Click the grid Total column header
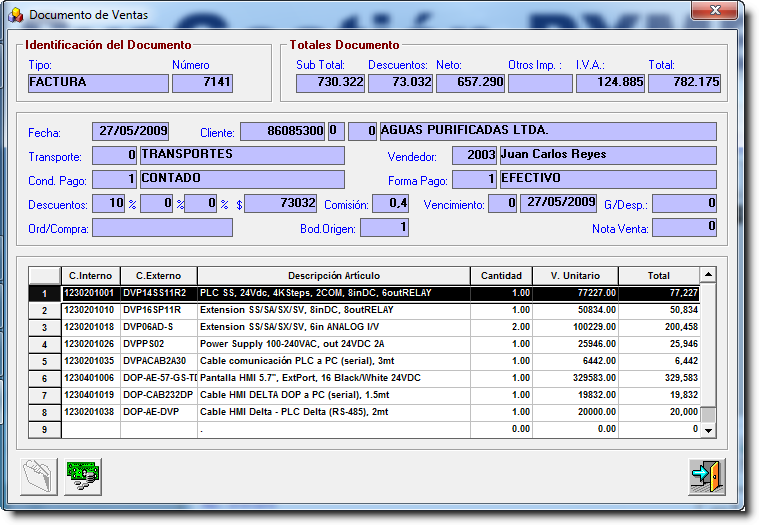Image resolution: width=759 pixels, height=525 pixels. pyautogui.click(x=659, y=276)
